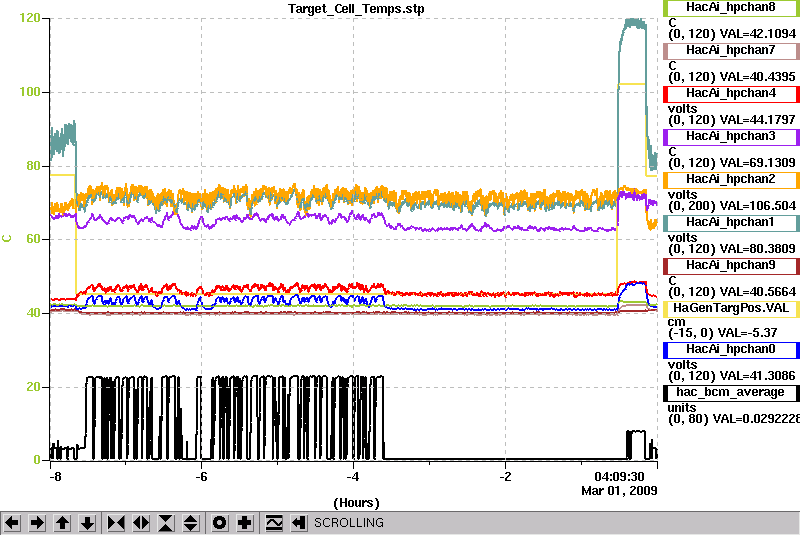Viewport: 800px width, 535px height.
Task: Select the hac_bcm_average legend entry
Action: (731, 393)
